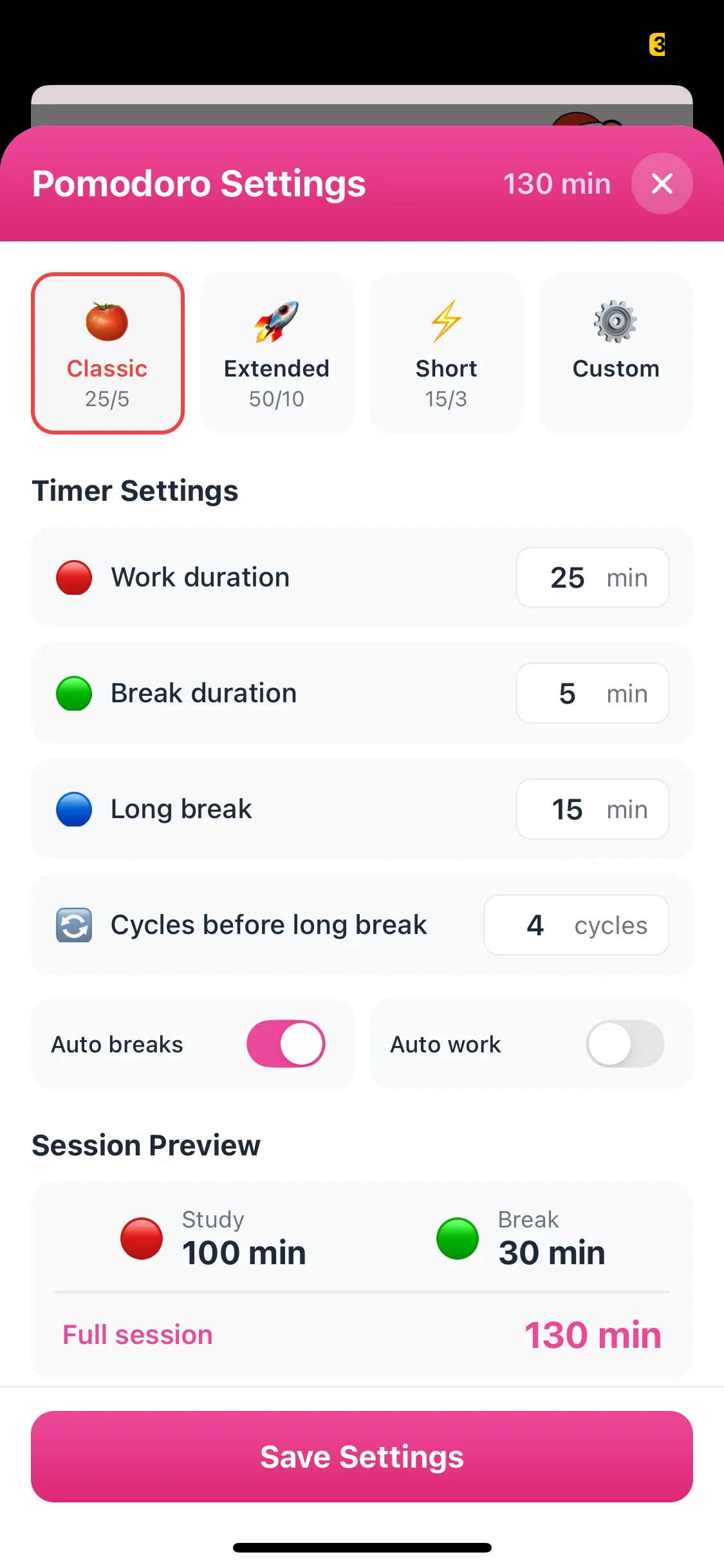Tap the gear icon for Custom preset
The height and width of the screenshot is (1568, 724).
[x=616, y=321]
